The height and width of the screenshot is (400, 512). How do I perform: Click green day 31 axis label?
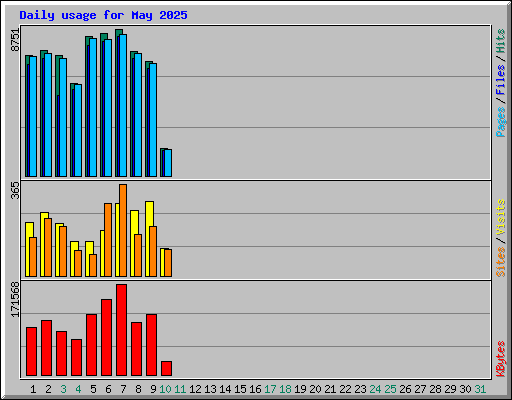click(480, 389)
